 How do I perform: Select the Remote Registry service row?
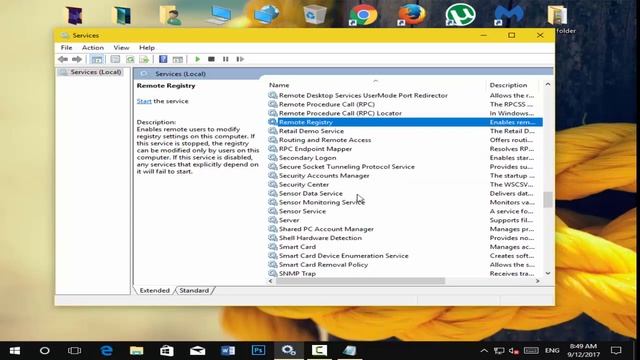coord(405,122)
